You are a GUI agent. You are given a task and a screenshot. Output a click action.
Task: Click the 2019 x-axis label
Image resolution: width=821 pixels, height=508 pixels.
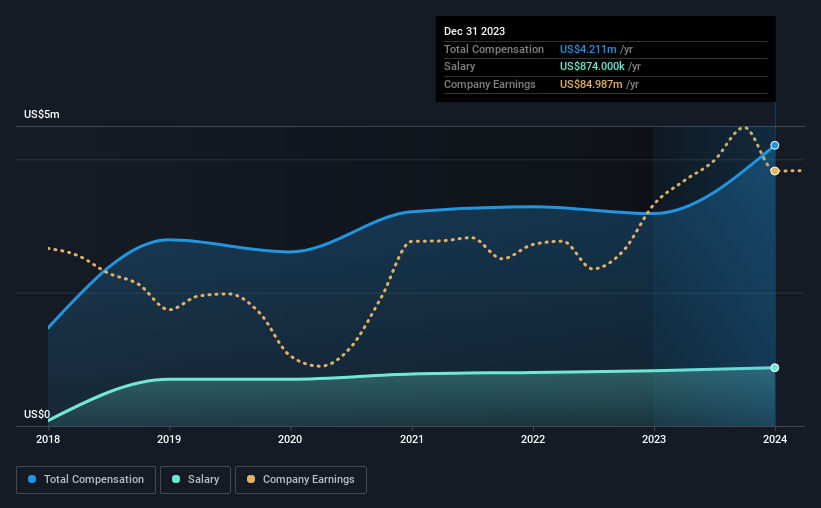pyautogui.click(x=169, y=439)
